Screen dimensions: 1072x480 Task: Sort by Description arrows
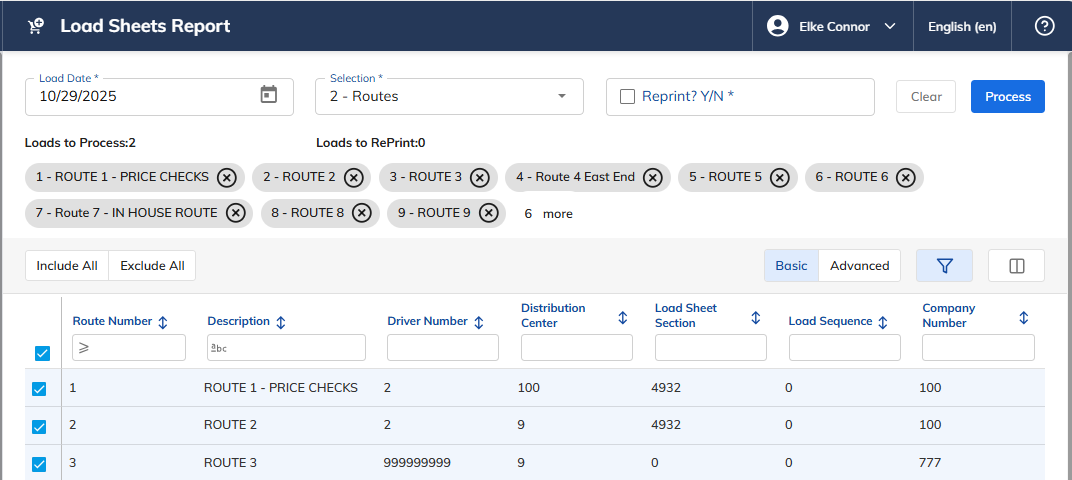(280, 322)
